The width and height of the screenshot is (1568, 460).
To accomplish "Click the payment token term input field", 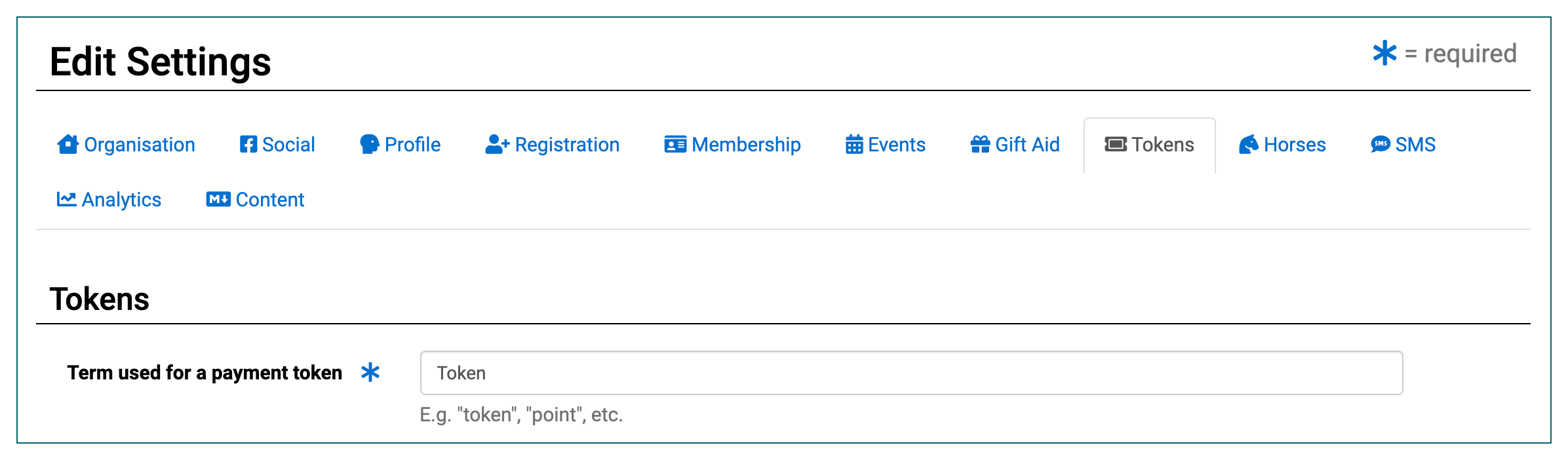I will [911, 373].
